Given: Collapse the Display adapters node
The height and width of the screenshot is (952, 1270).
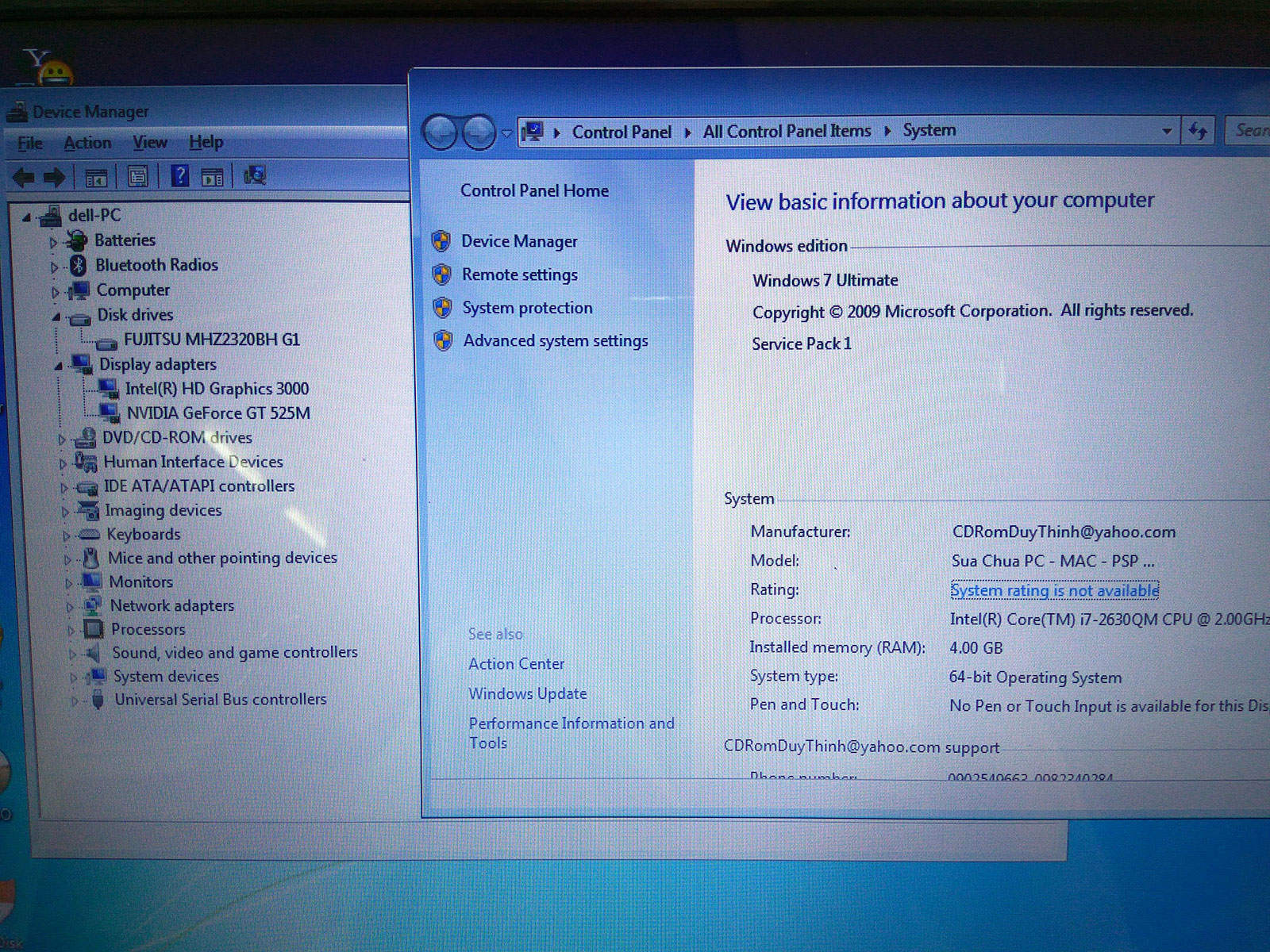Looking at the screenshot, I should coord(59,366).
